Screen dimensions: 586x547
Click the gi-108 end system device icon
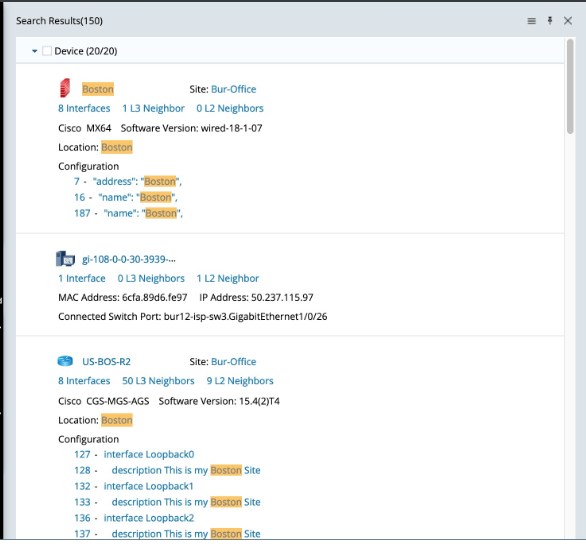click(65, 259)
